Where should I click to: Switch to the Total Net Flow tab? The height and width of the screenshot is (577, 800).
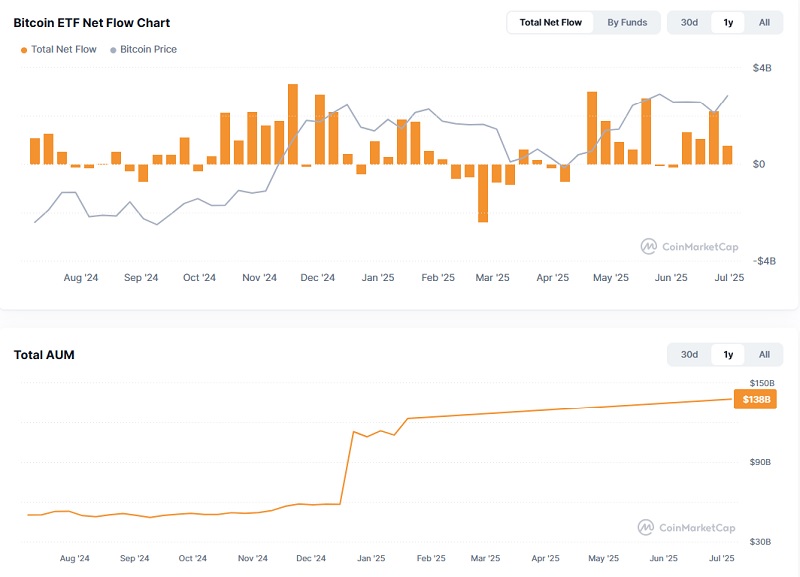click(x=550, y=22)
